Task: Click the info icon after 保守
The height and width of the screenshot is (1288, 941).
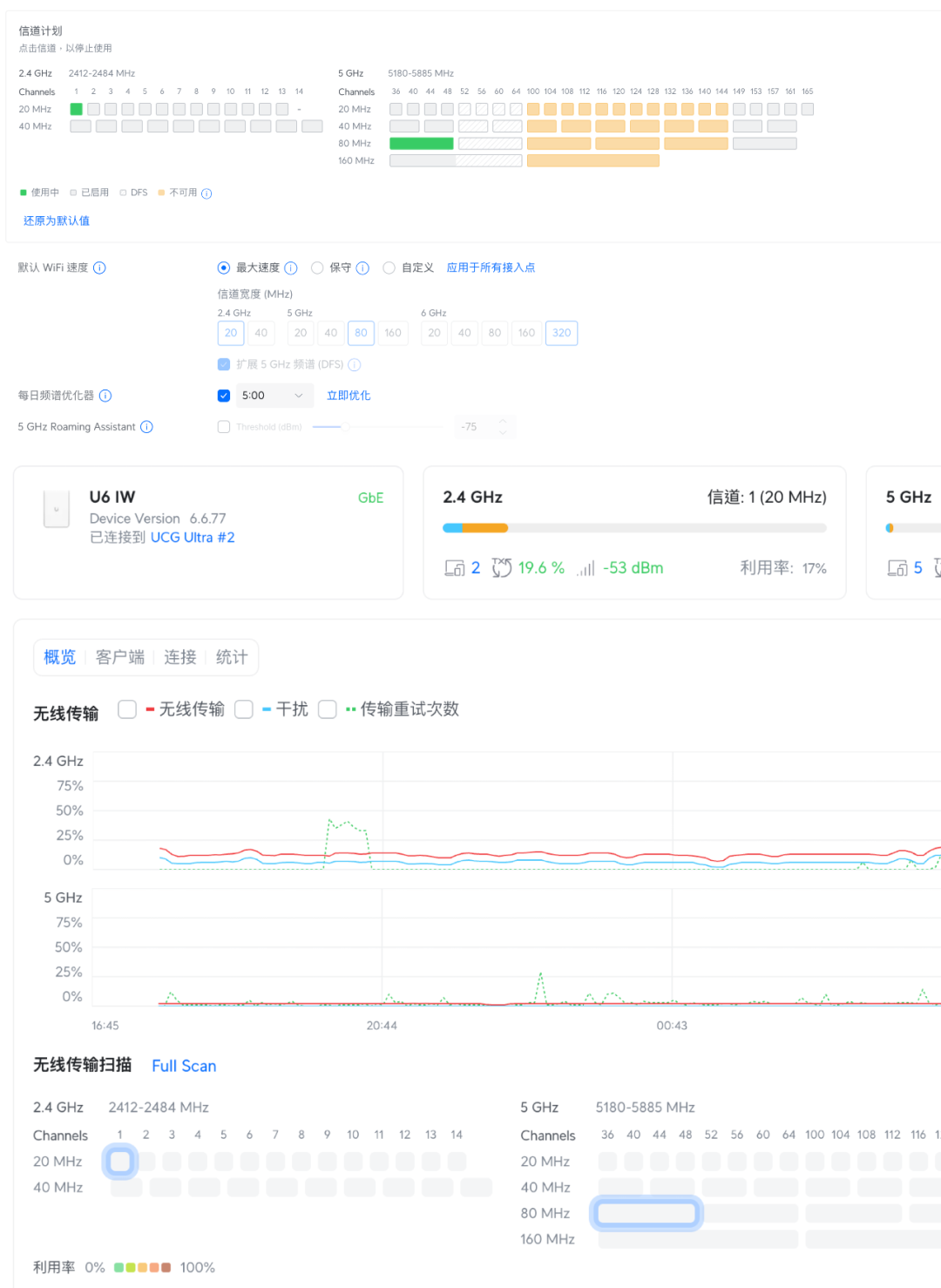Action: (x=362, y=268)
